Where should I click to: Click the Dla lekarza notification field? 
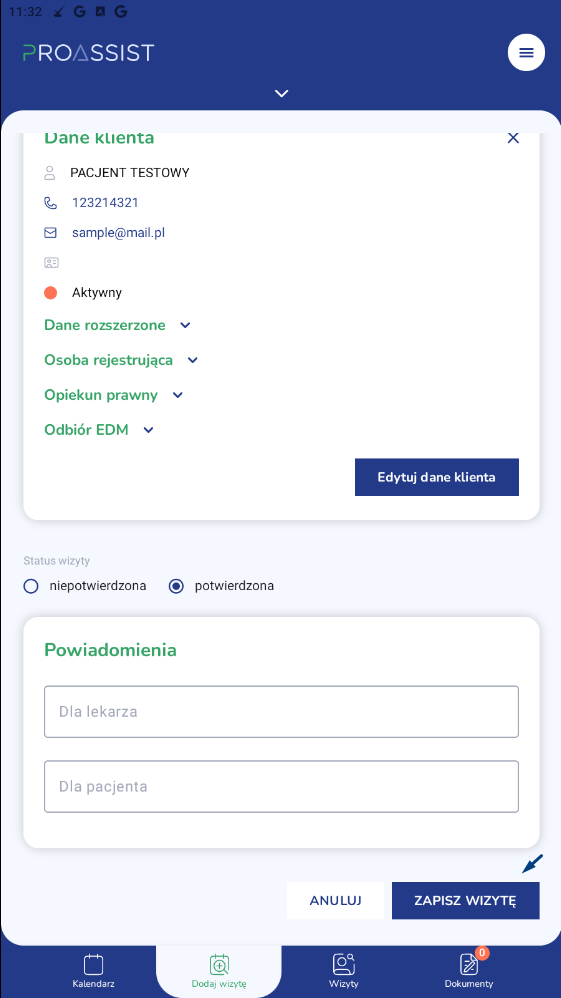pyautogui.click(x=281, y=712)
